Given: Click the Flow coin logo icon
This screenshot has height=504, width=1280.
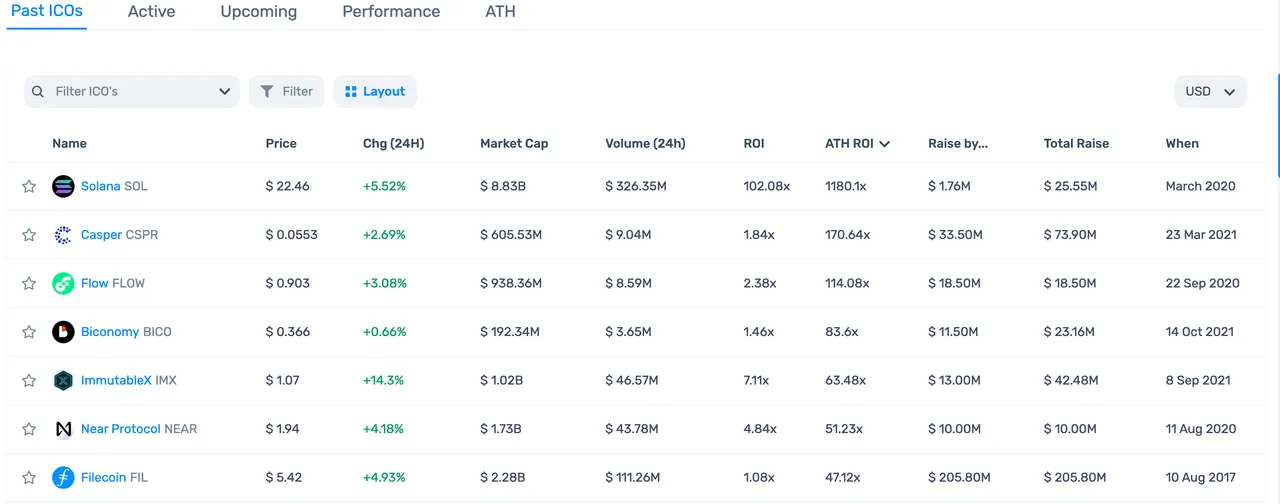Looking at the screenshot, I should pos(63,283).
